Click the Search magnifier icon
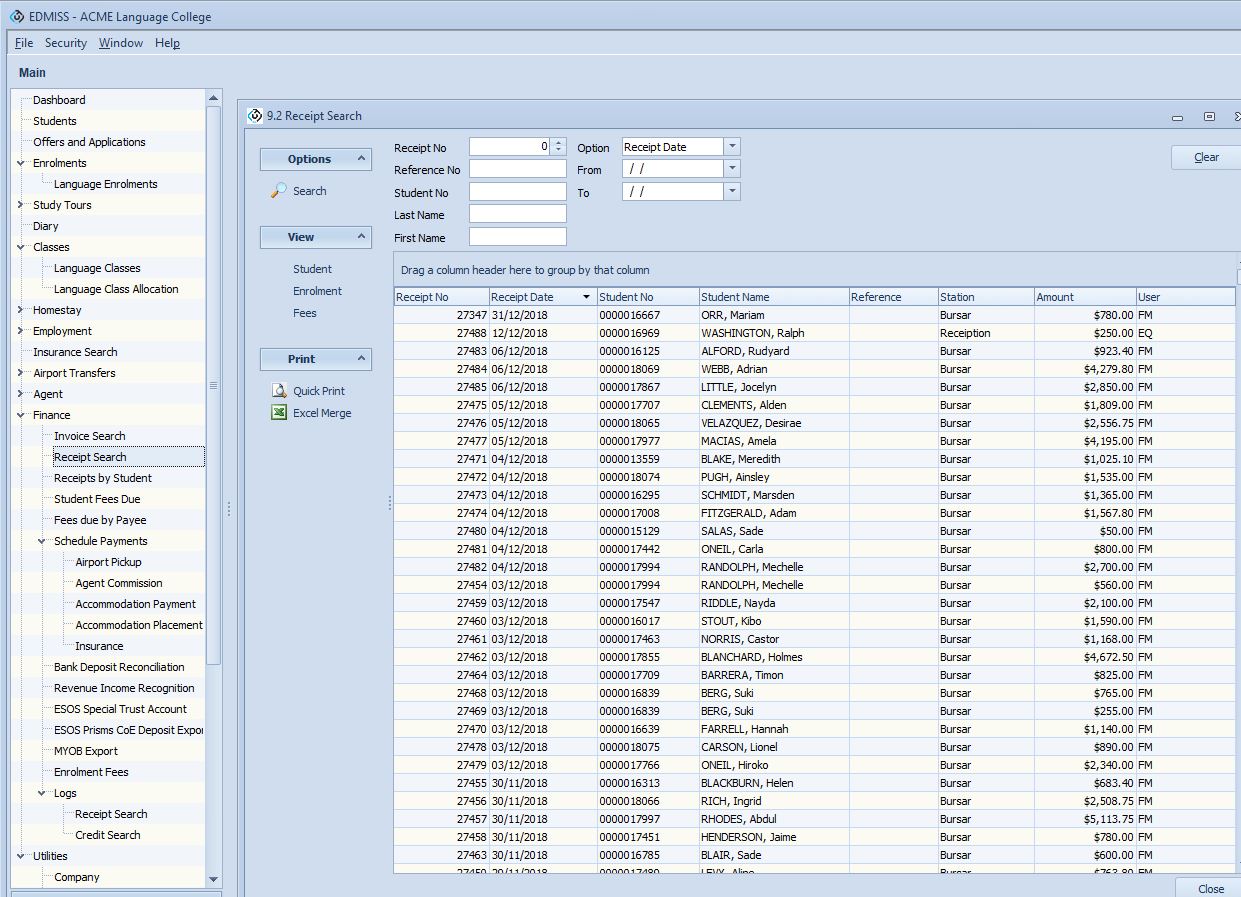 [x=279, y=190]
